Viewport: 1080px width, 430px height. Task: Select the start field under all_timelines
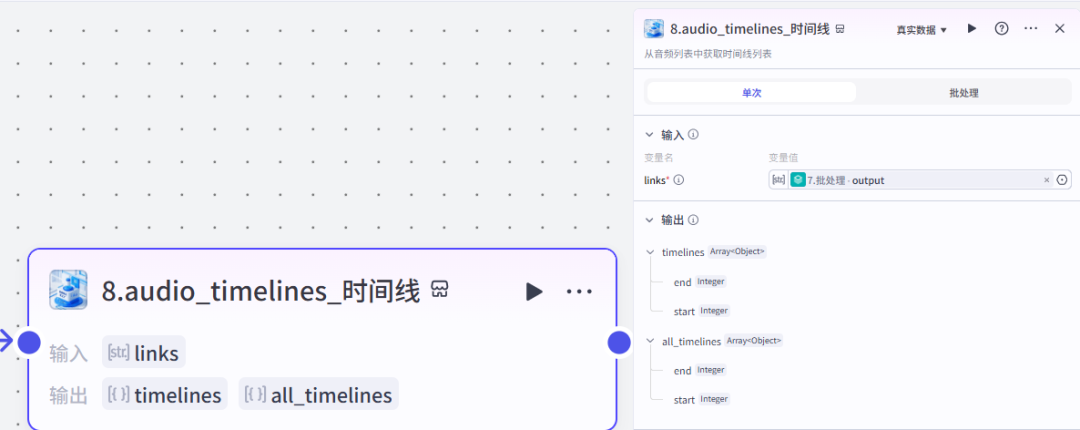click(684, 400)
